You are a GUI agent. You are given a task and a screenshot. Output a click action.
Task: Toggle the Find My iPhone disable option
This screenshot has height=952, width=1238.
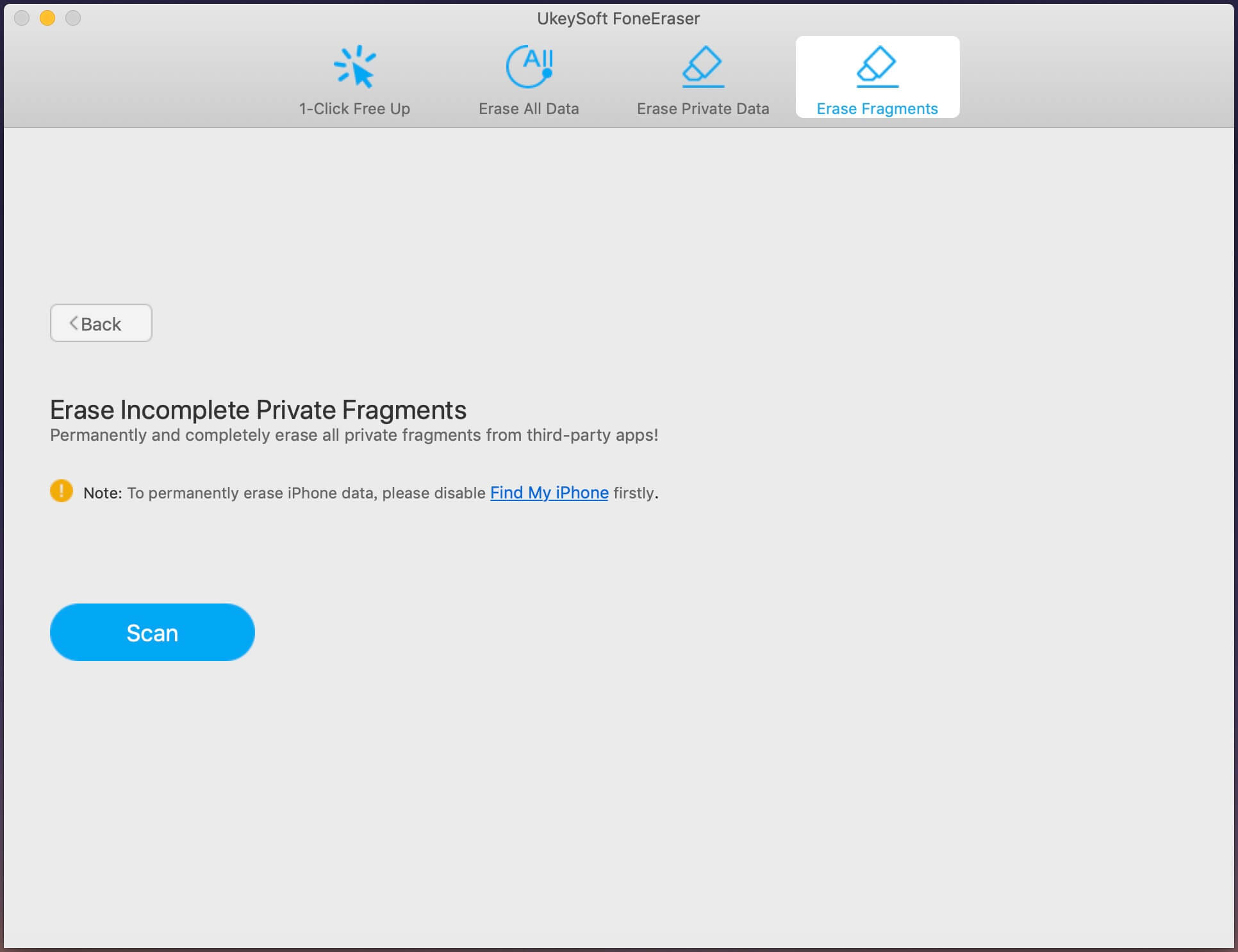548,492
